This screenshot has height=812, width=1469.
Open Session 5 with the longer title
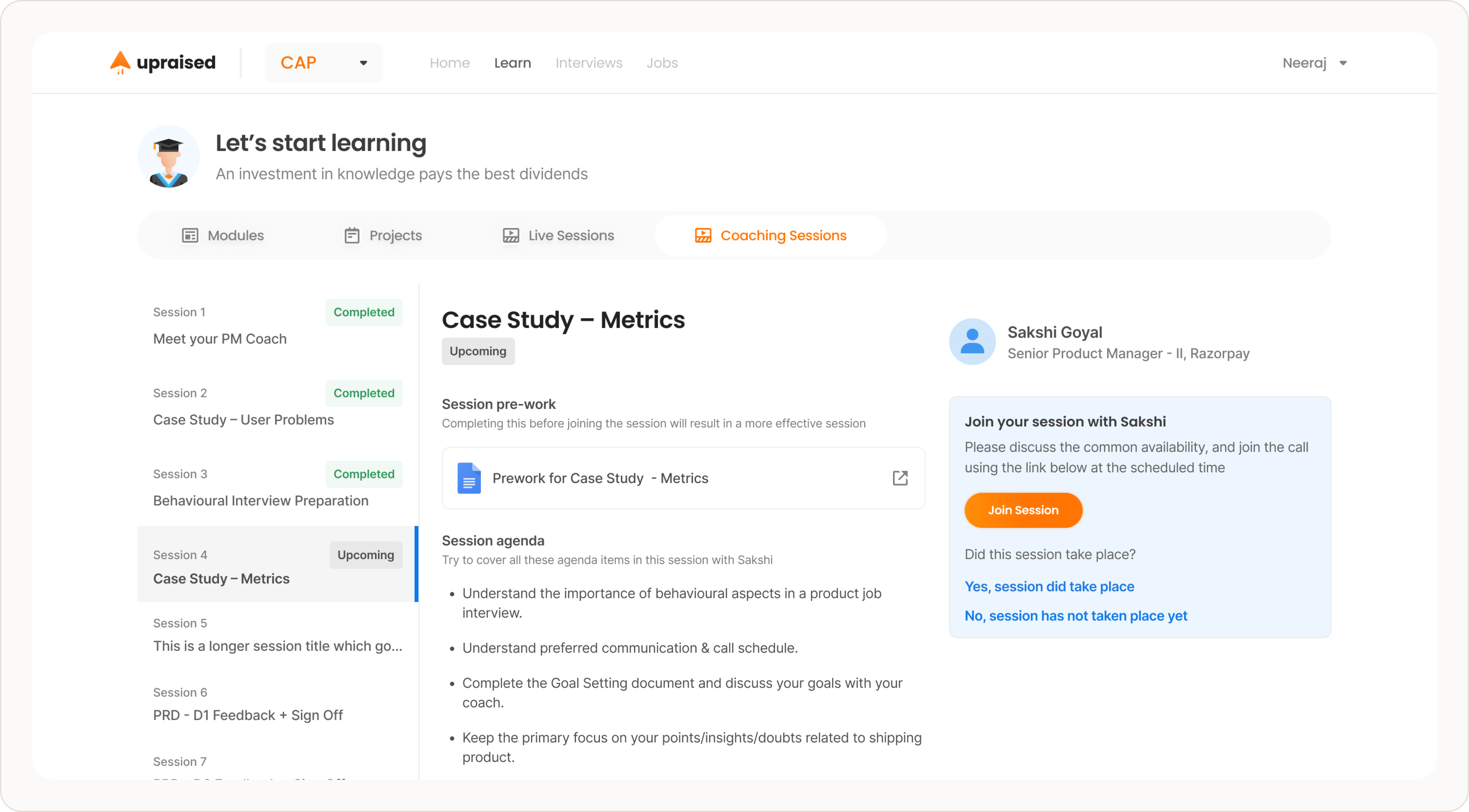point(278,635)
